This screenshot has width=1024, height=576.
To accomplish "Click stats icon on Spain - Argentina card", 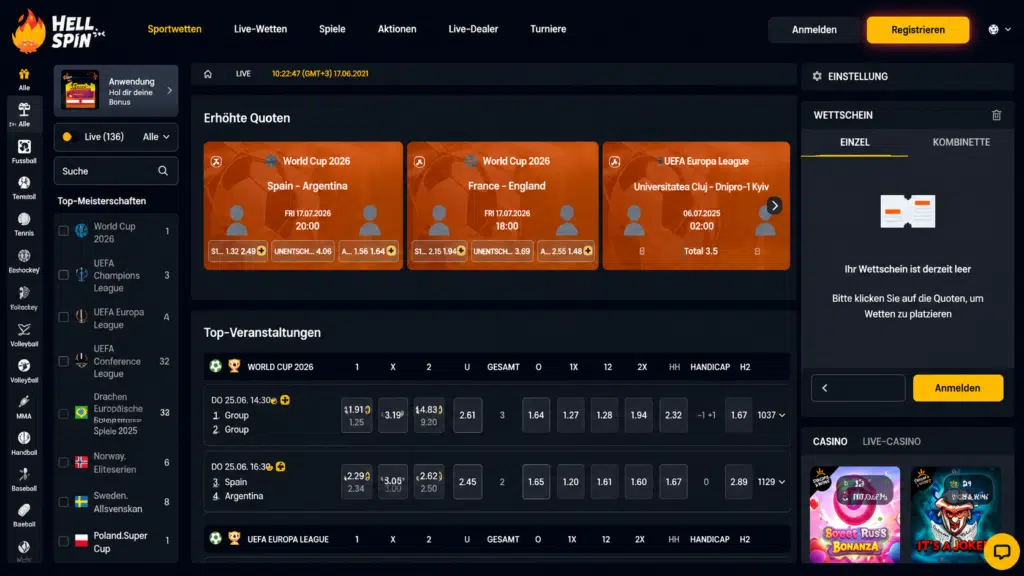I will pos(216,161).
